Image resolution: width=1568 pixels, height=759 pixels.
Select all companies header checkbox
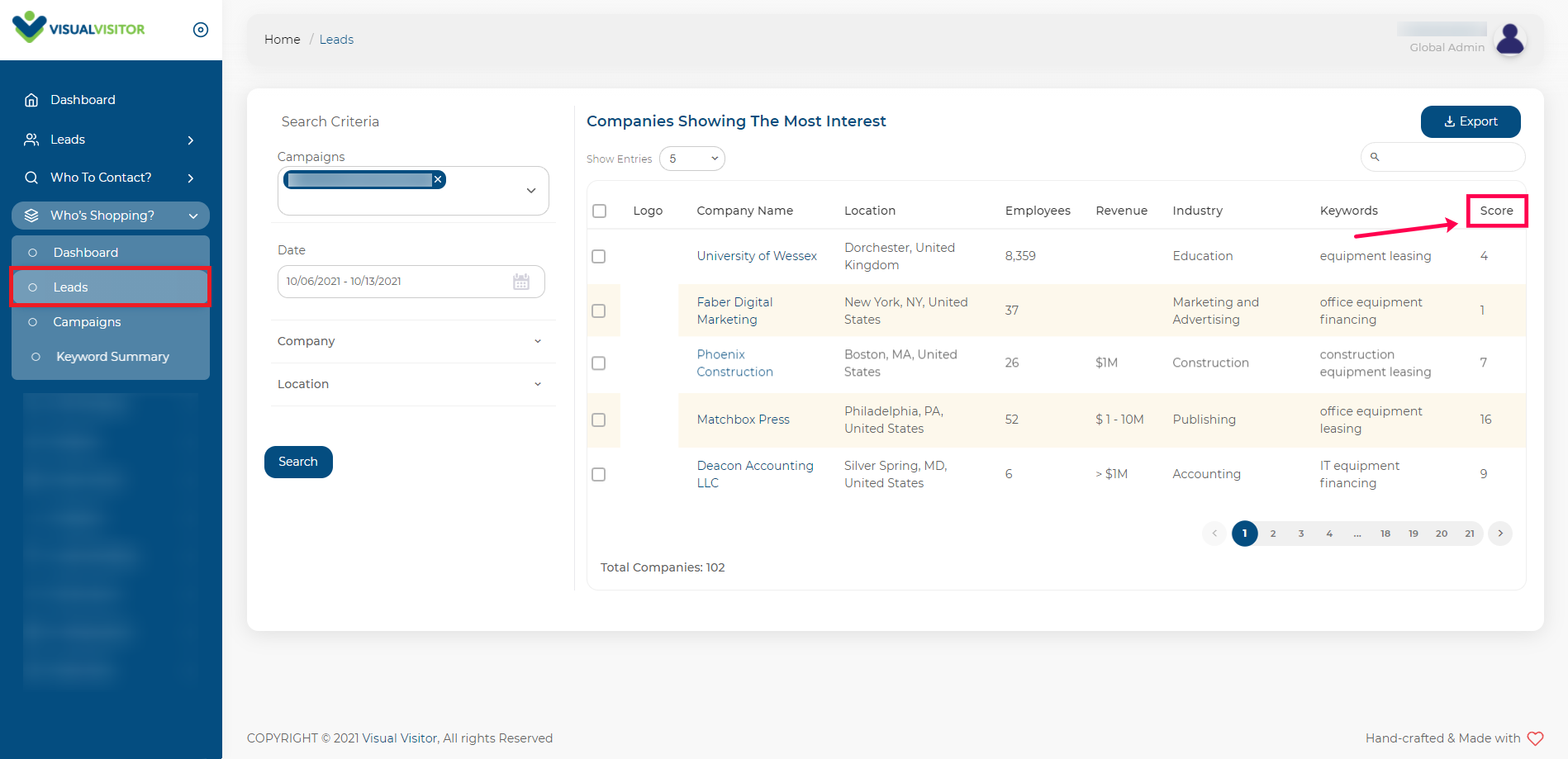600,211
